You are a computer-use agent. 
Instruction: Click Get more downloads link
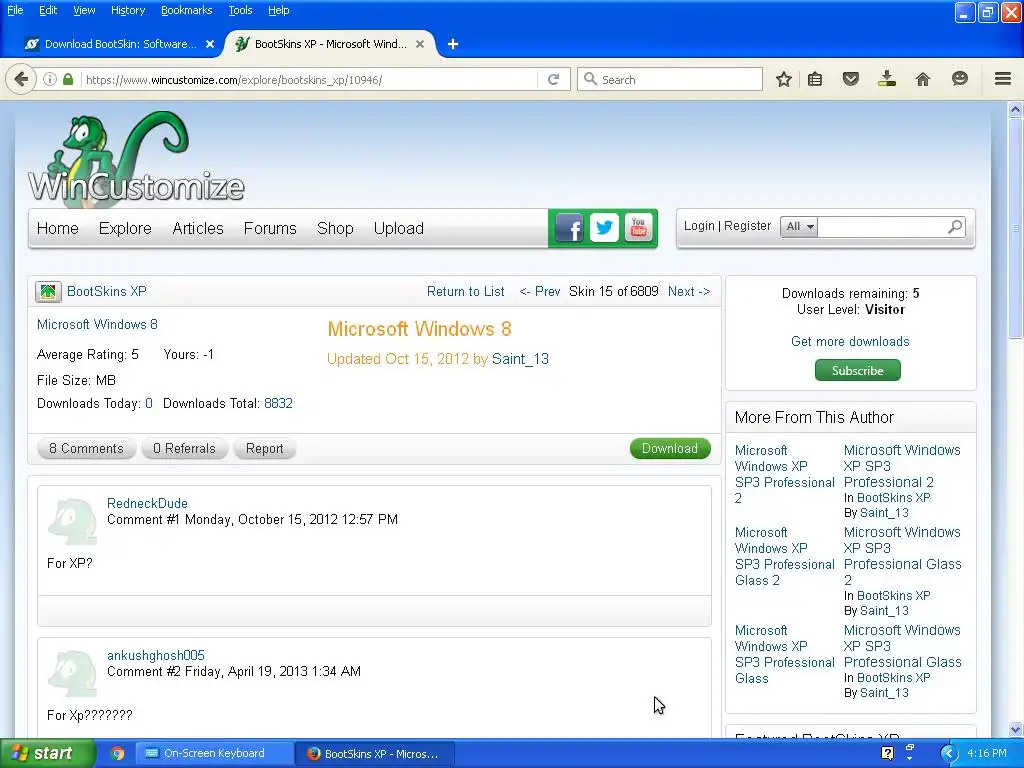(850, 342)
